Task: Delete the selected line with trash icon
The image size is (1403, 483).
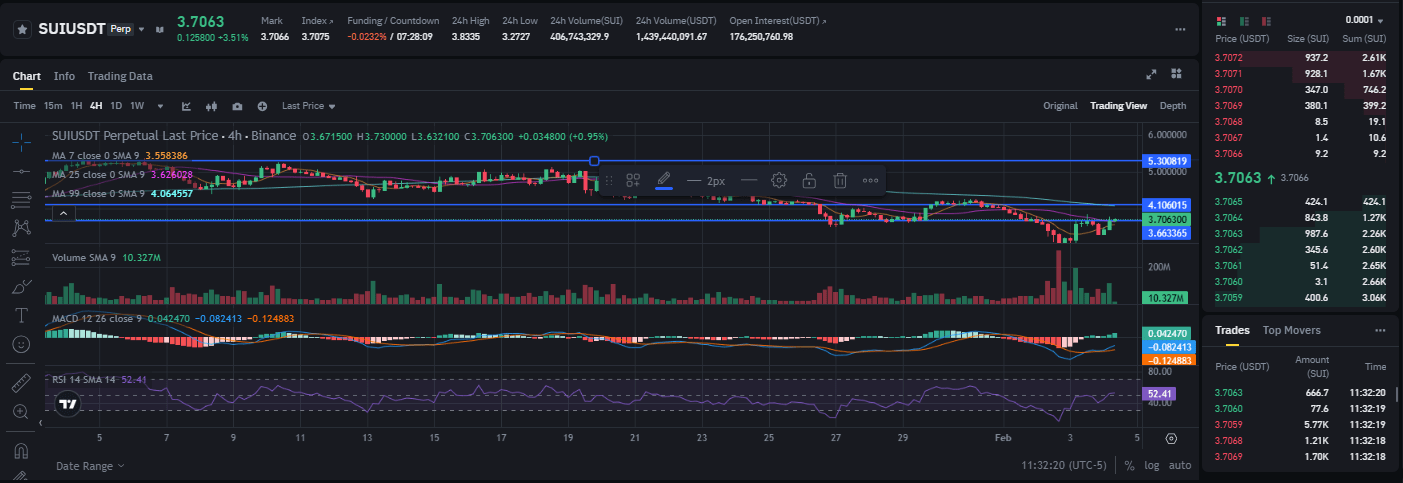Action: (x=840, y=181)
